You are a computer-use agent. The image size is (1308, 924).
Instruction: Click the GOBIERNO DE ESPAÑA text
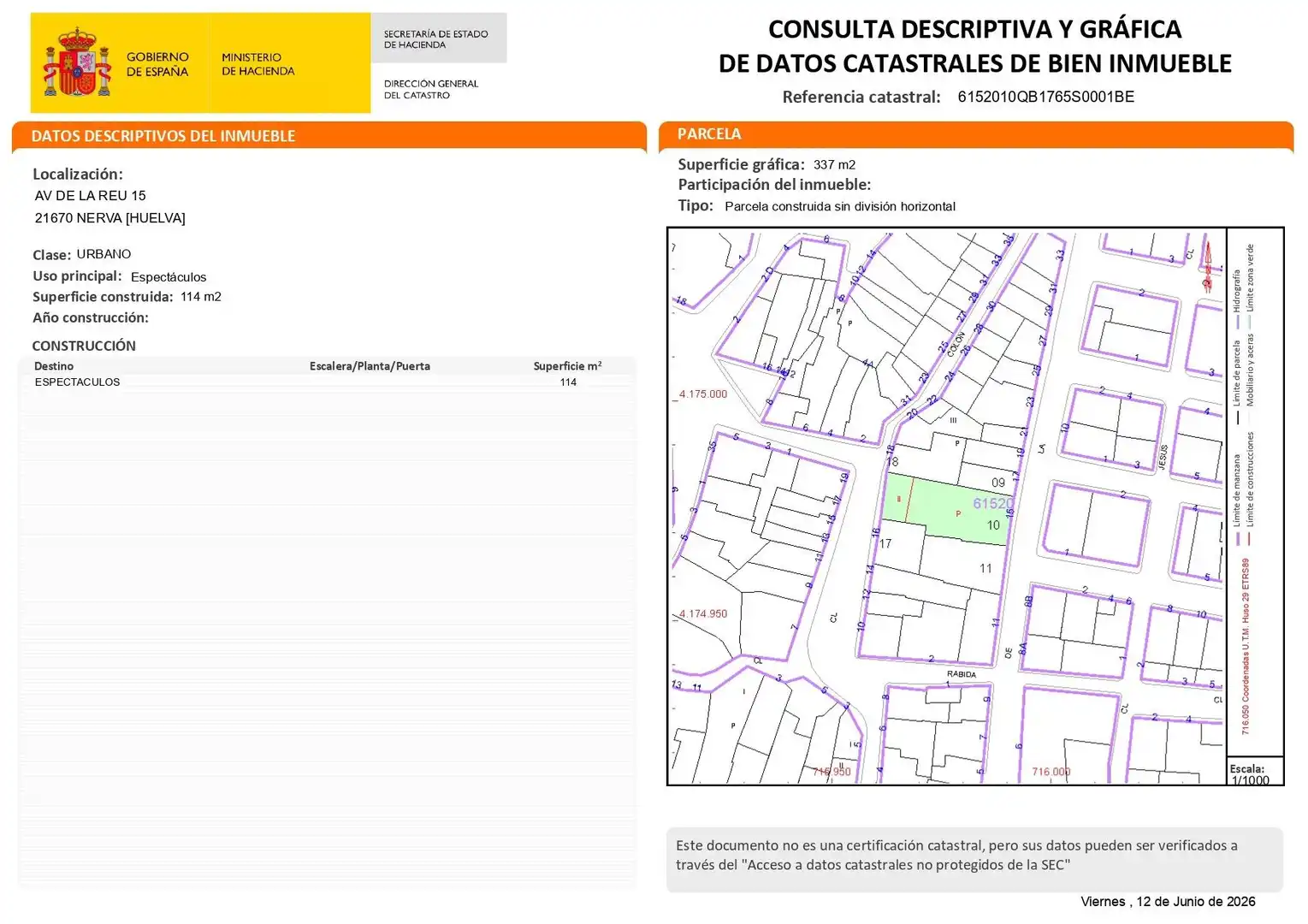coord(157,64)
